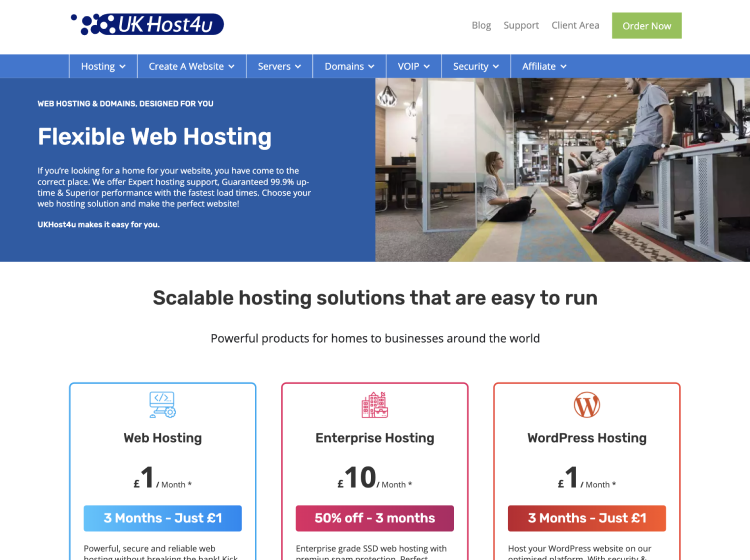
Task: Open the Client Area link
Action: (575, 25)
